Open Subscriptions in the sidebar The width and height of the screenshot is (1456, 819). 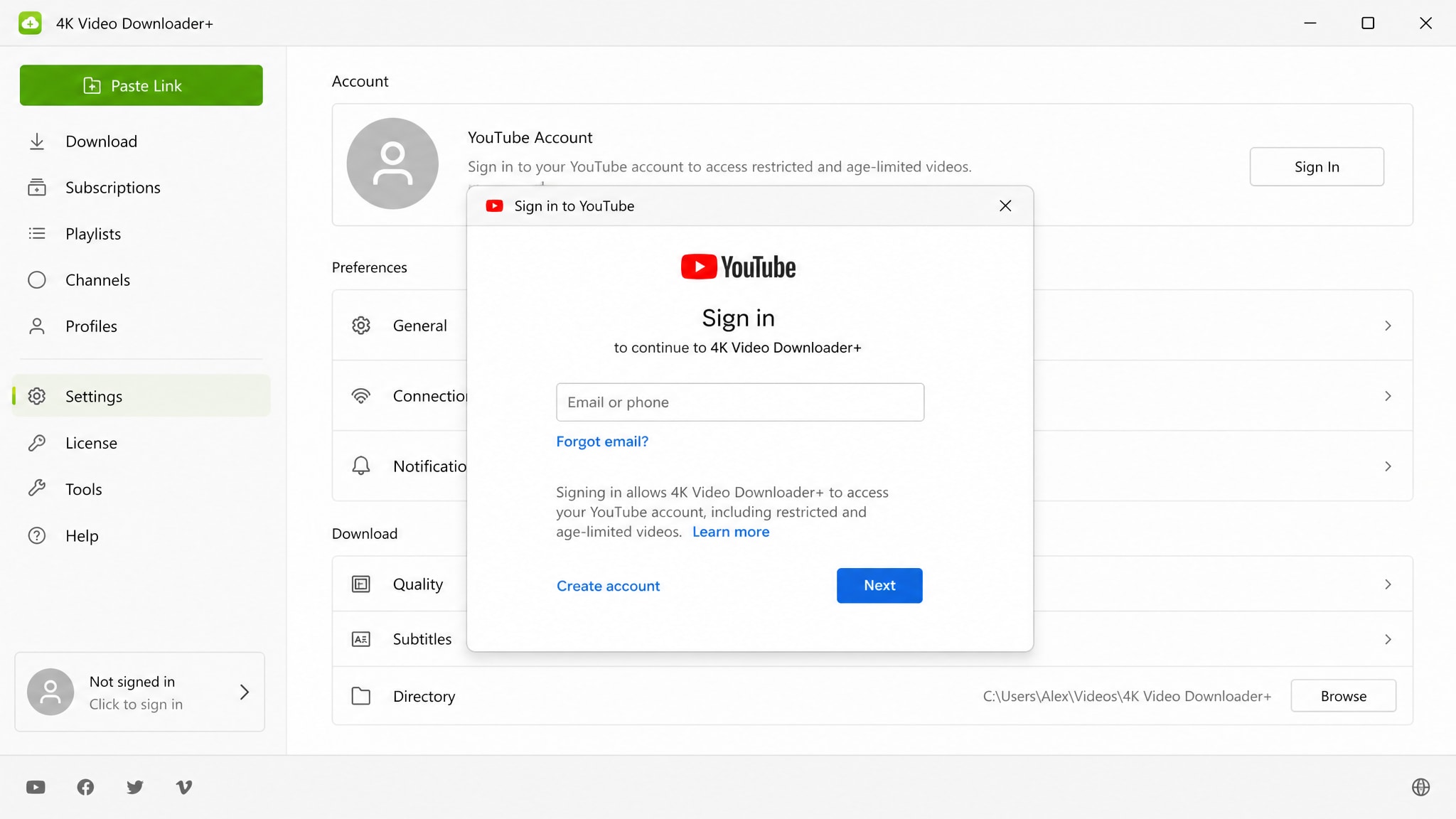(x=141, y=188)
